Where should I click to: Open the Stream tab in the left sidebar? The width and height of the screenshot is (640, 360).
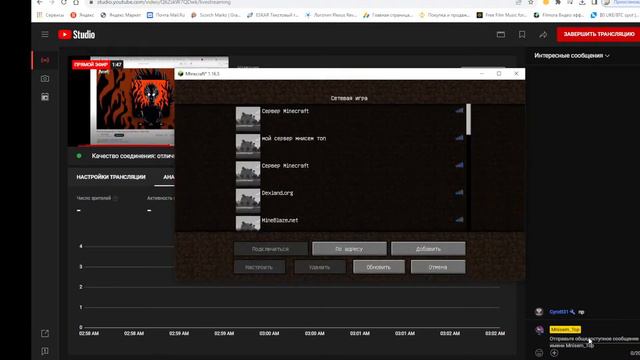coord(45,60)
